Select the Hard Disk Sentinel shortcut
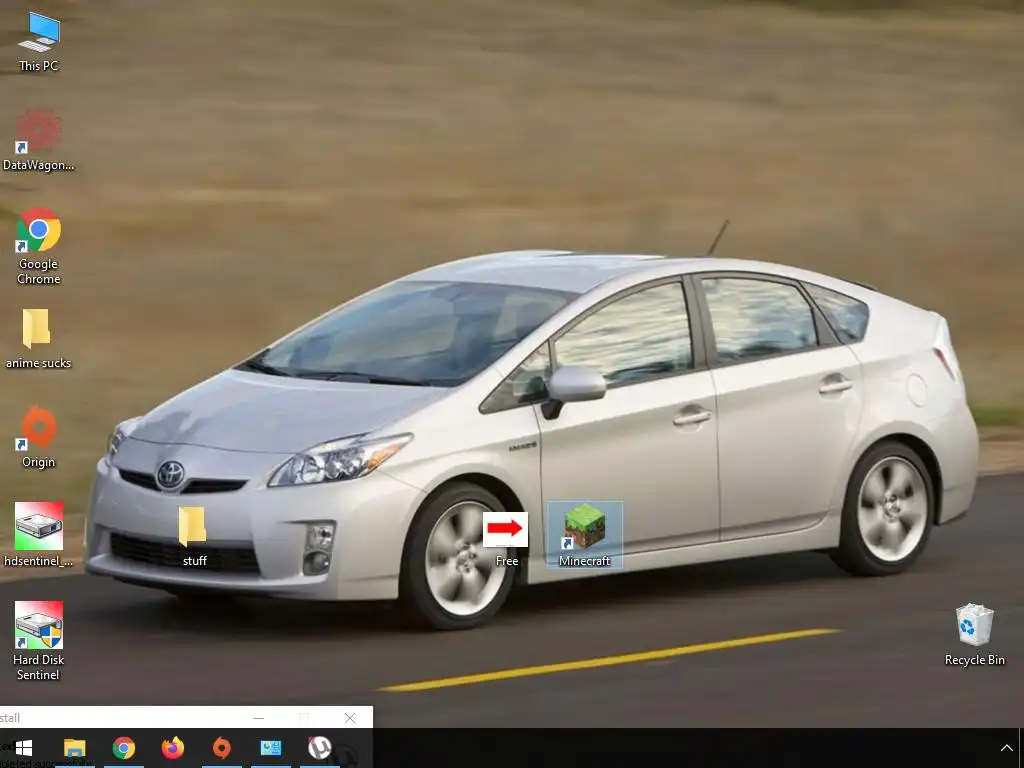Viewport: 1024px width, 768px height. click(x=39, y=626)
